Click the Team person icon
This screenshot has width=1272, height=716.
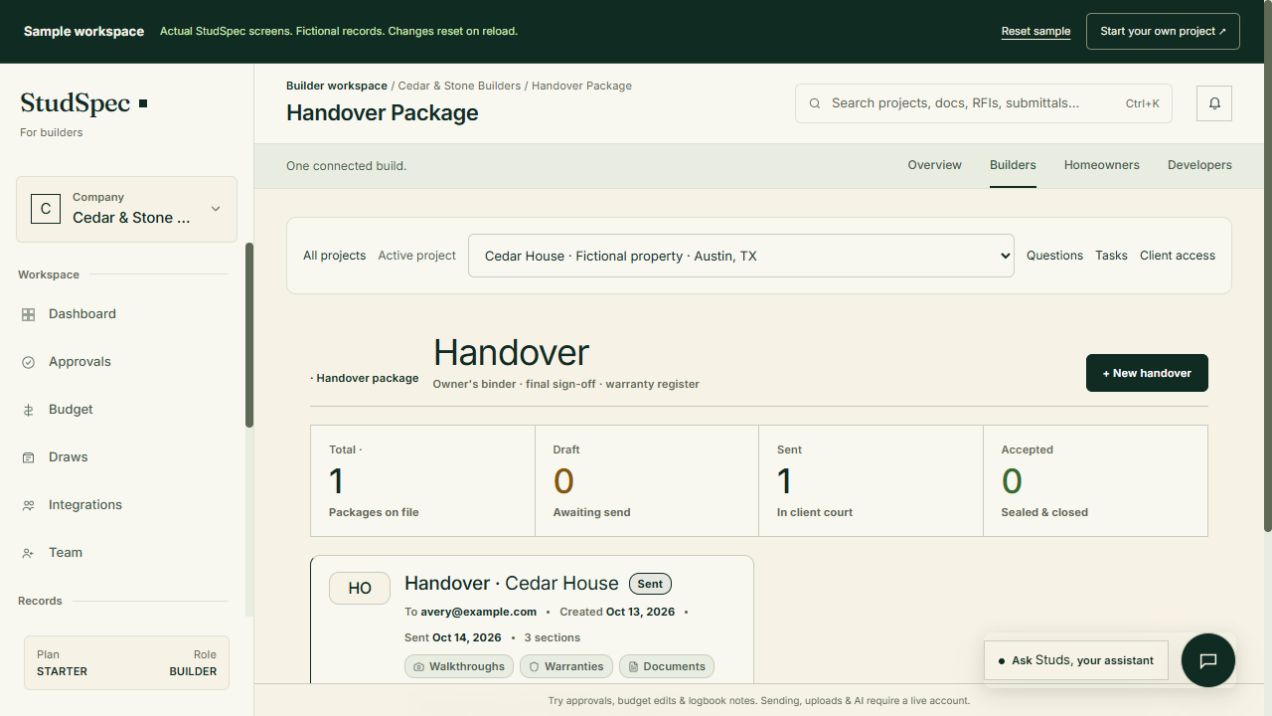pyautogui.click(x=28, y=553)
